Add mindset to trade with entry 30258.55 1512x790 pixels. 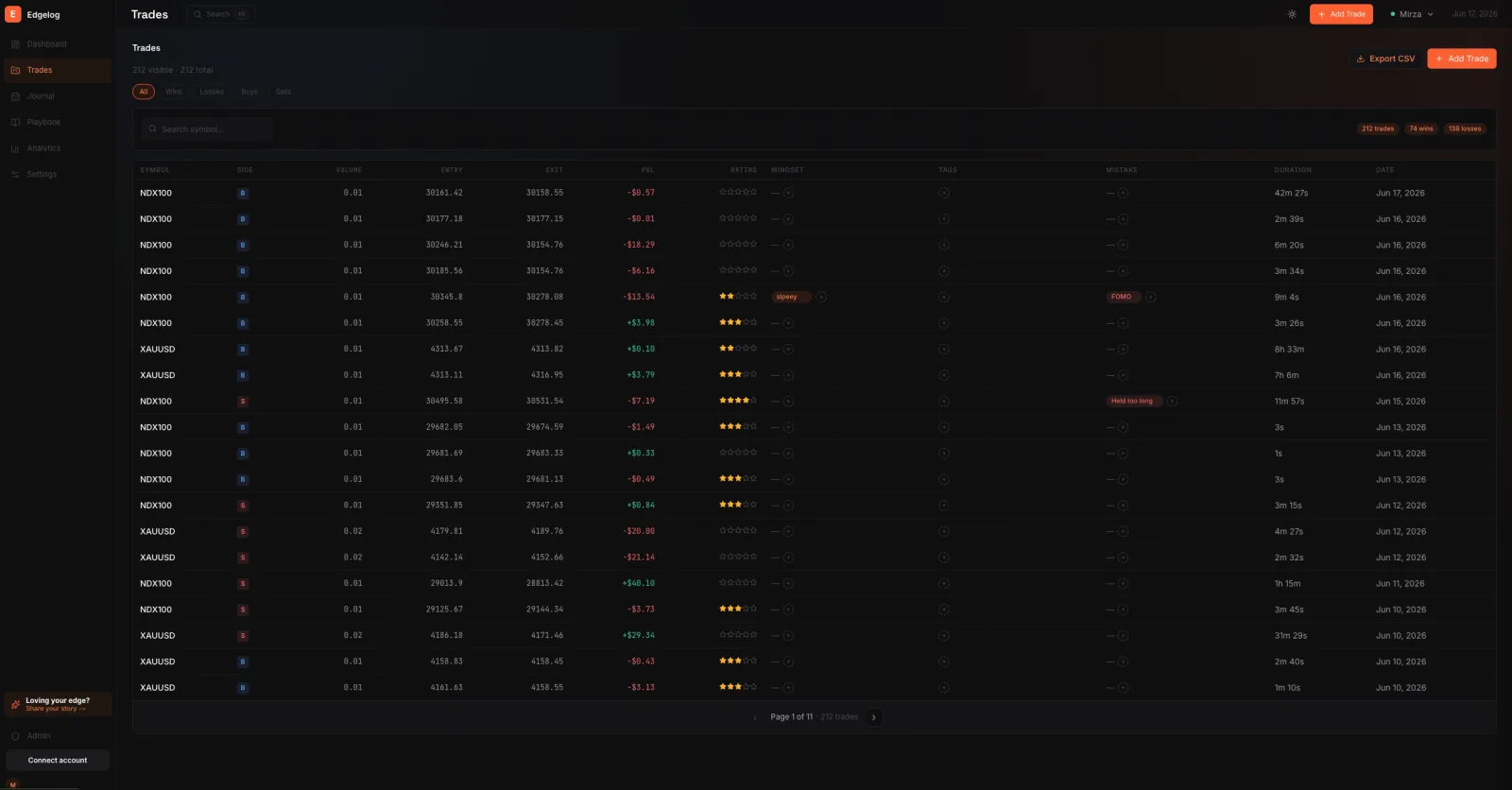[788, 323]
